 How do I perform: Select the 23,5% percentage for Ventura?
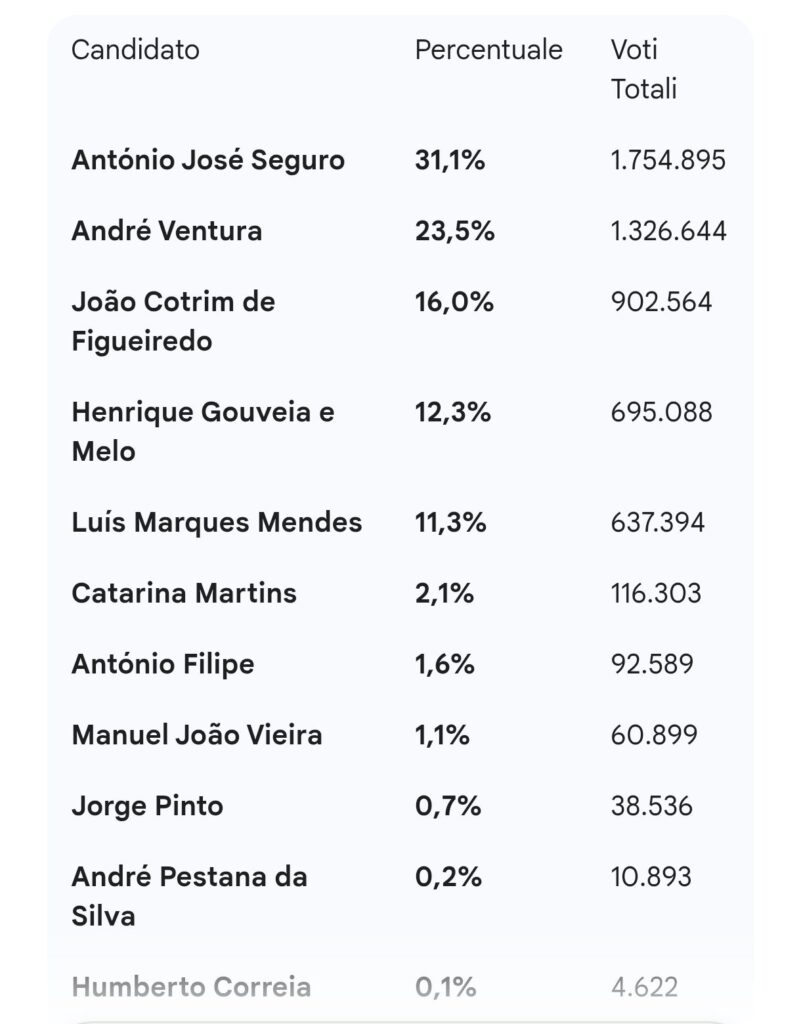pyautogui.click(x=454, y=231)
